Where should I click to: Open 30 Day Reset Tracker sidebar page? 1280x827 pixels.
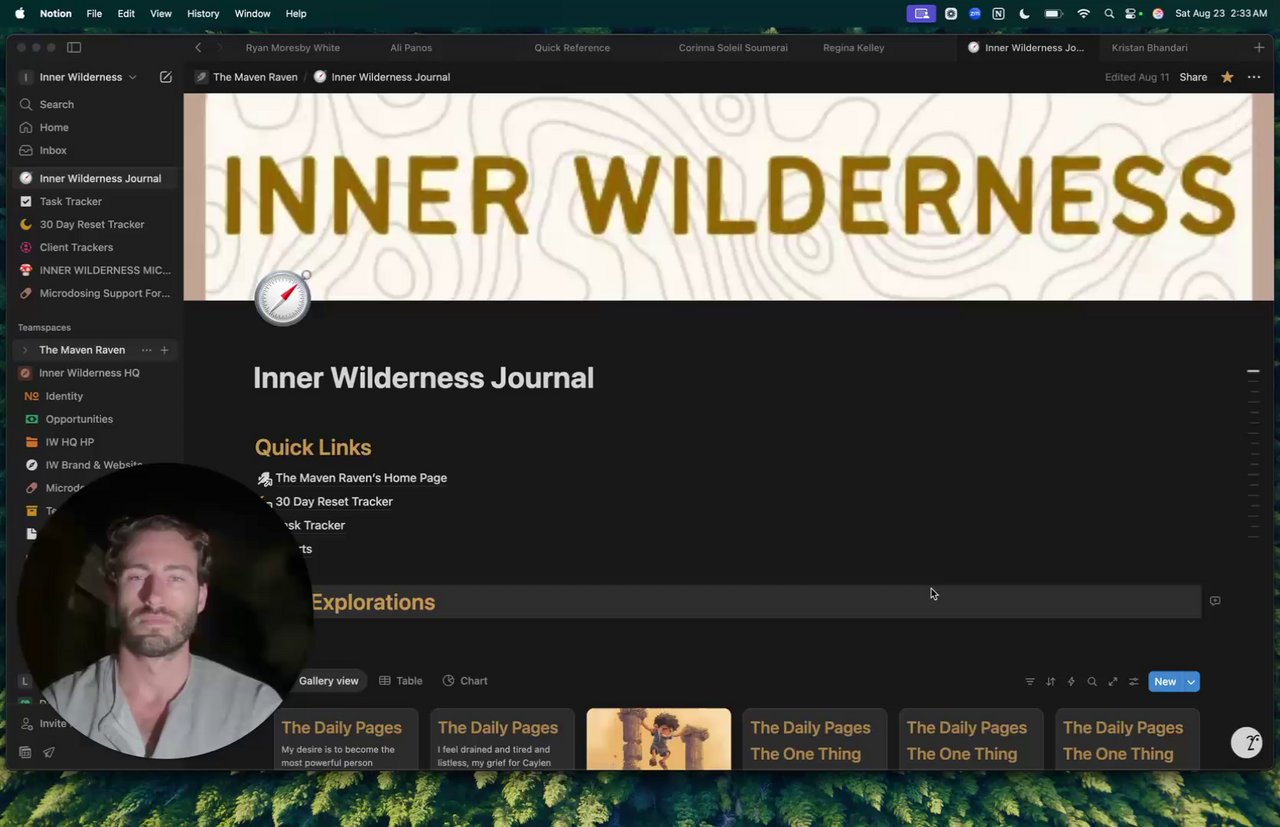[x=92, y=224]
